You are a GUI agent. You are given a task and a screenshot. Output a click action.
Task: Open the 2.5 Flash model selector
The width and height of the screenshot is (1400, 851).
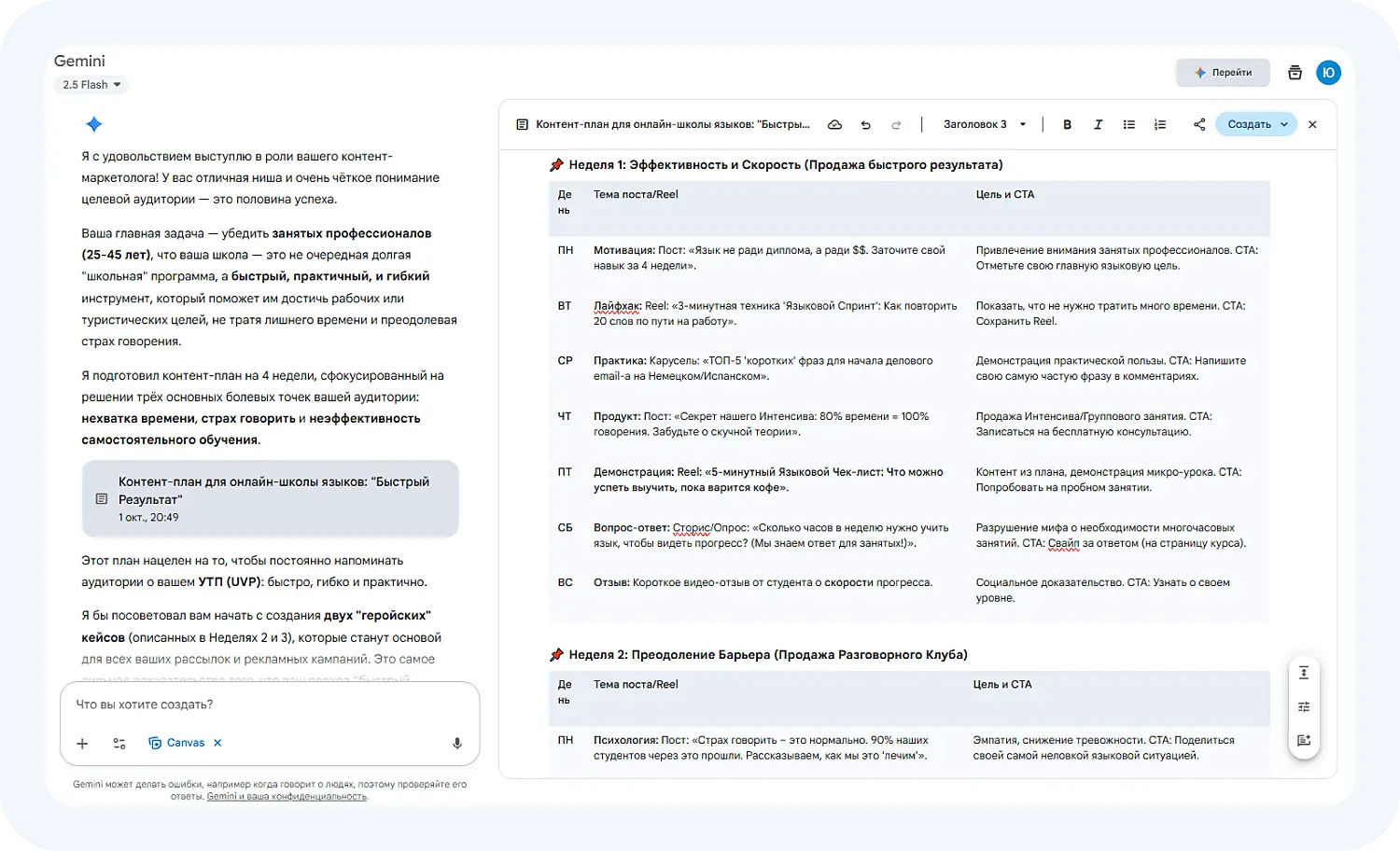[90, 84]
